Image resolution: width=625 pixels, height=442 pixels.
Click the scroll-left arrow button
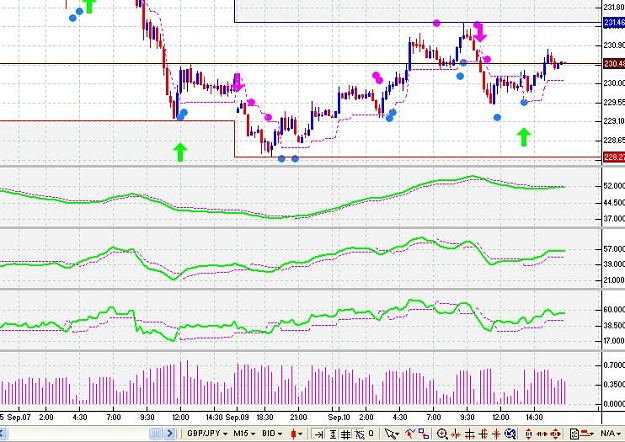pos(2,433)
